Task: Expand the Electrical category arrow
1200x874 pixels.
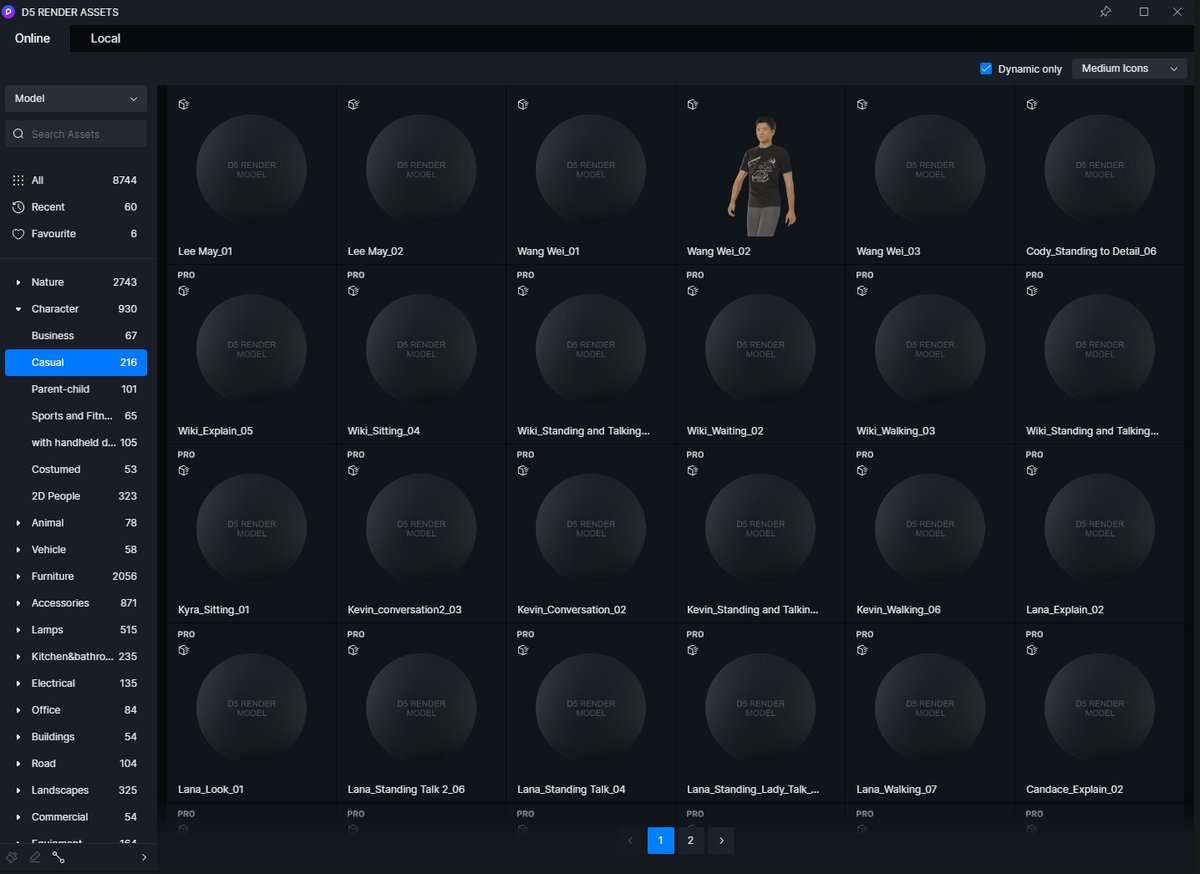Action: click(18, 683)
